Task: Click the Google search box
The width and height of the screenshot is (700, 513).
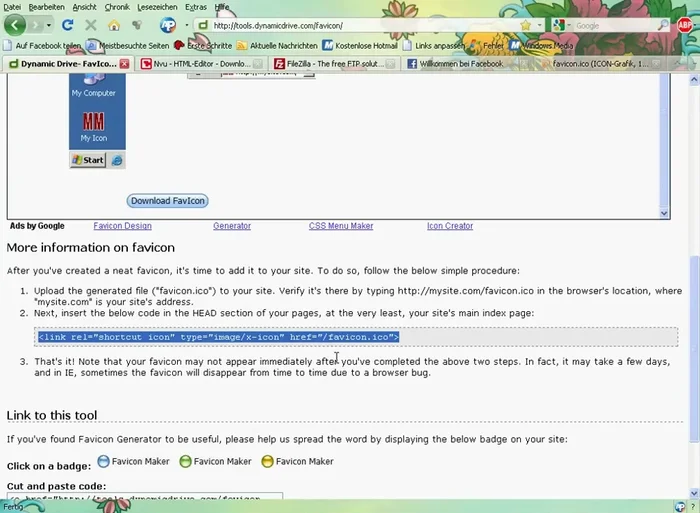Action: (615, 26)
